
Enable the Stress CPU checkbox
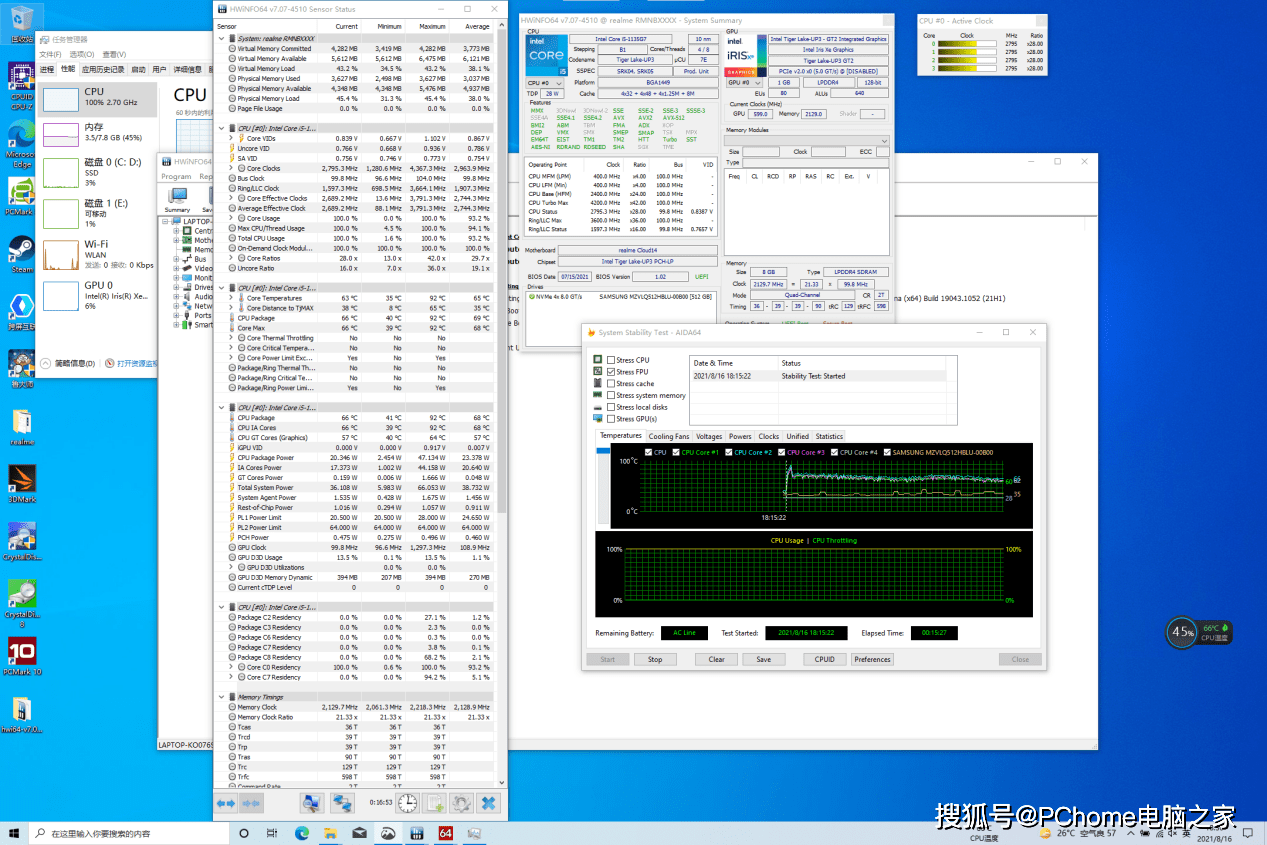click(x=611, y=360)
